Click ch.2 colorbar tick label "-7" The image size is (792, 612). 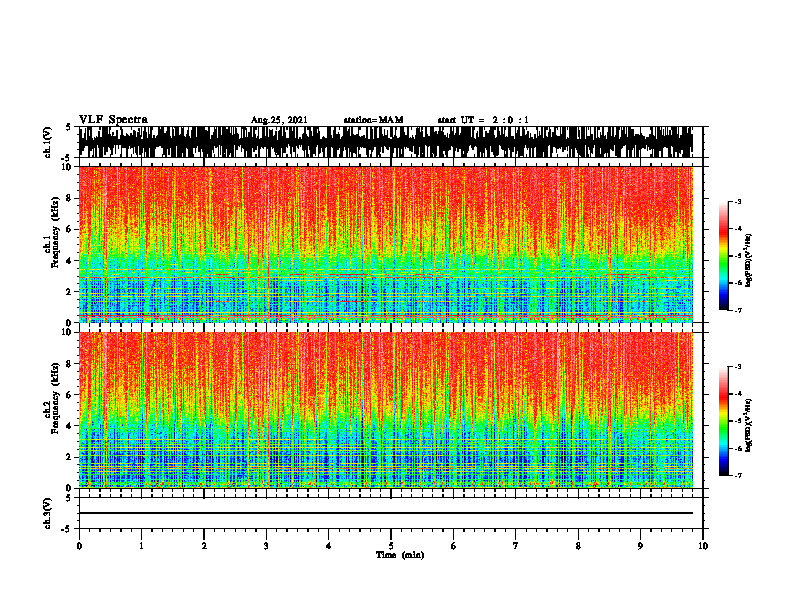pyautogui.click(x=737, y=475)
